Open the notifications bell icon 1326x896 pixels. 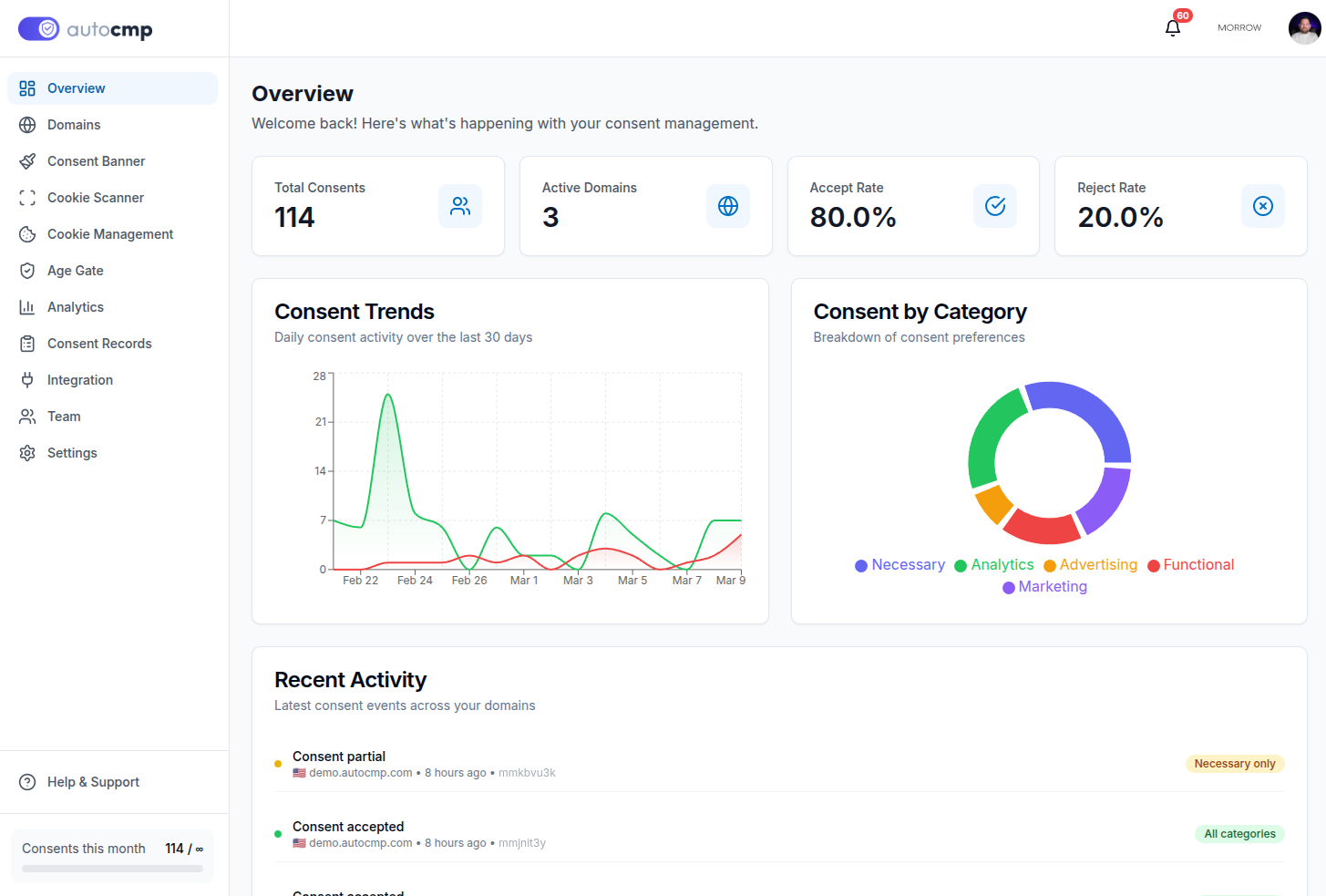[x=1173, y=27]
